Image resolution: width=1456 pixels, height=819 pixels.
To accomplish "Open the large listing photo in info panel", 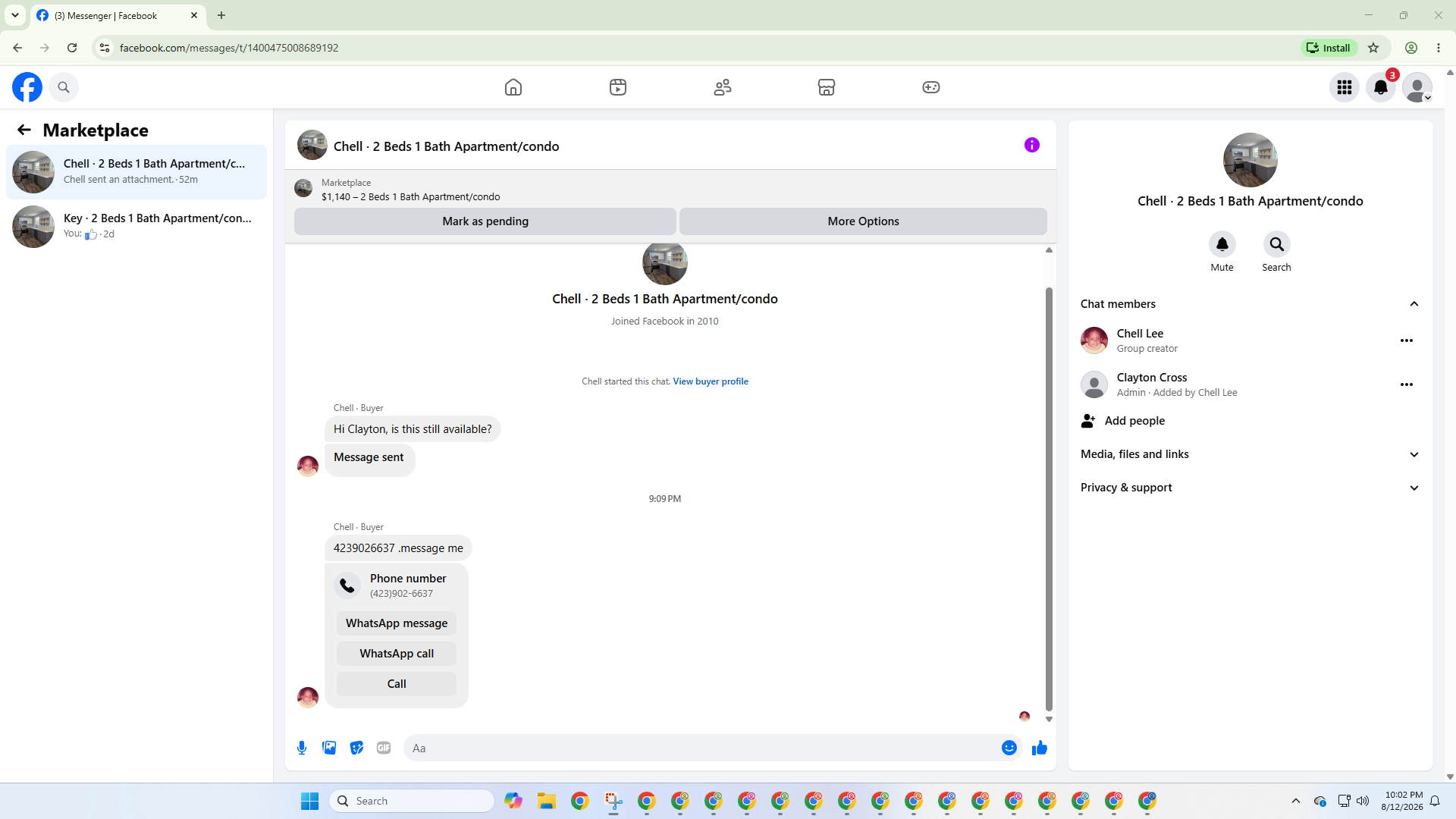I will pos(1250,160).
